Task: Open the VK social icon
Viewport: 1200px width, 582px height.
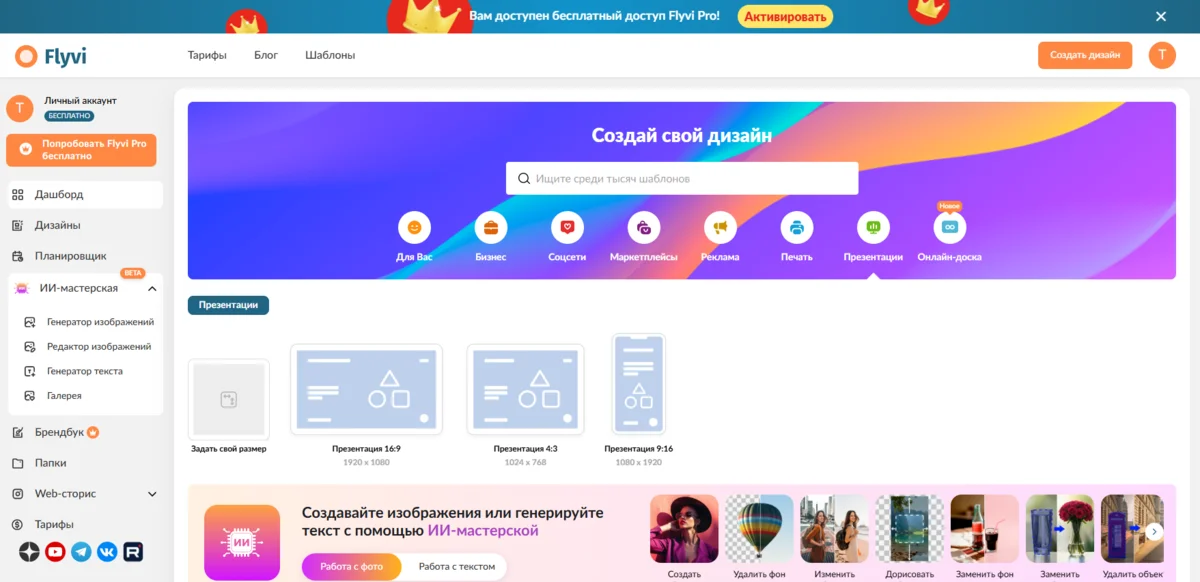Action: 107,551
